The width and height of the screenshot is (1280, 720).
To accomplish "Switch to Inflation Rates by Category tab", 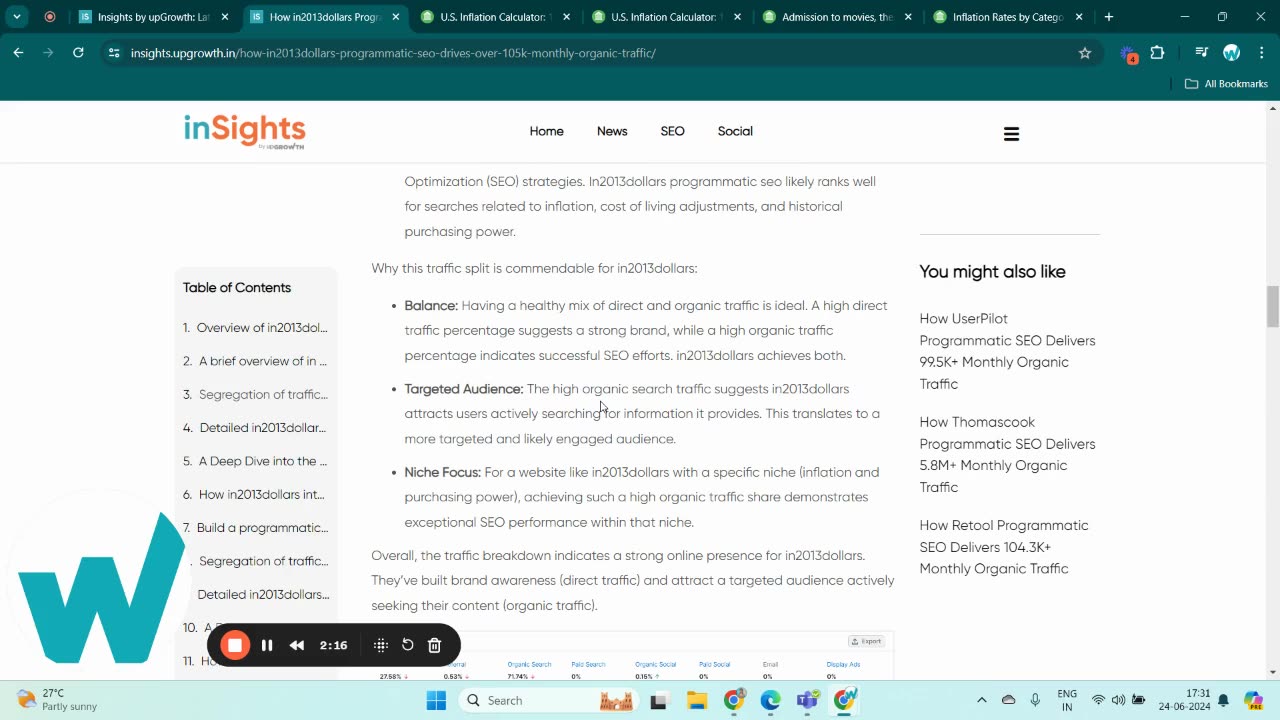I will click(x=1009, y=17).
